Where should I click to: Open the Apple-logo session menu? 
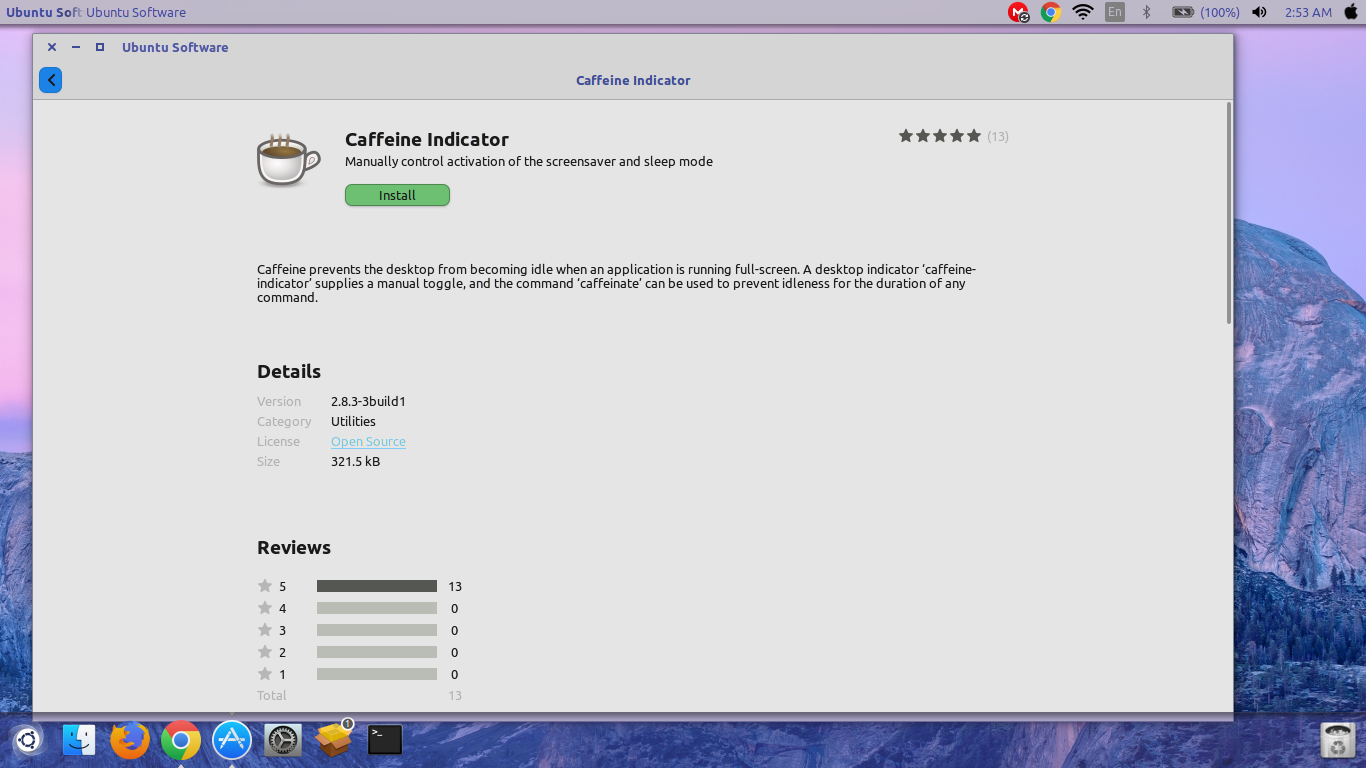coord(1351,12)
